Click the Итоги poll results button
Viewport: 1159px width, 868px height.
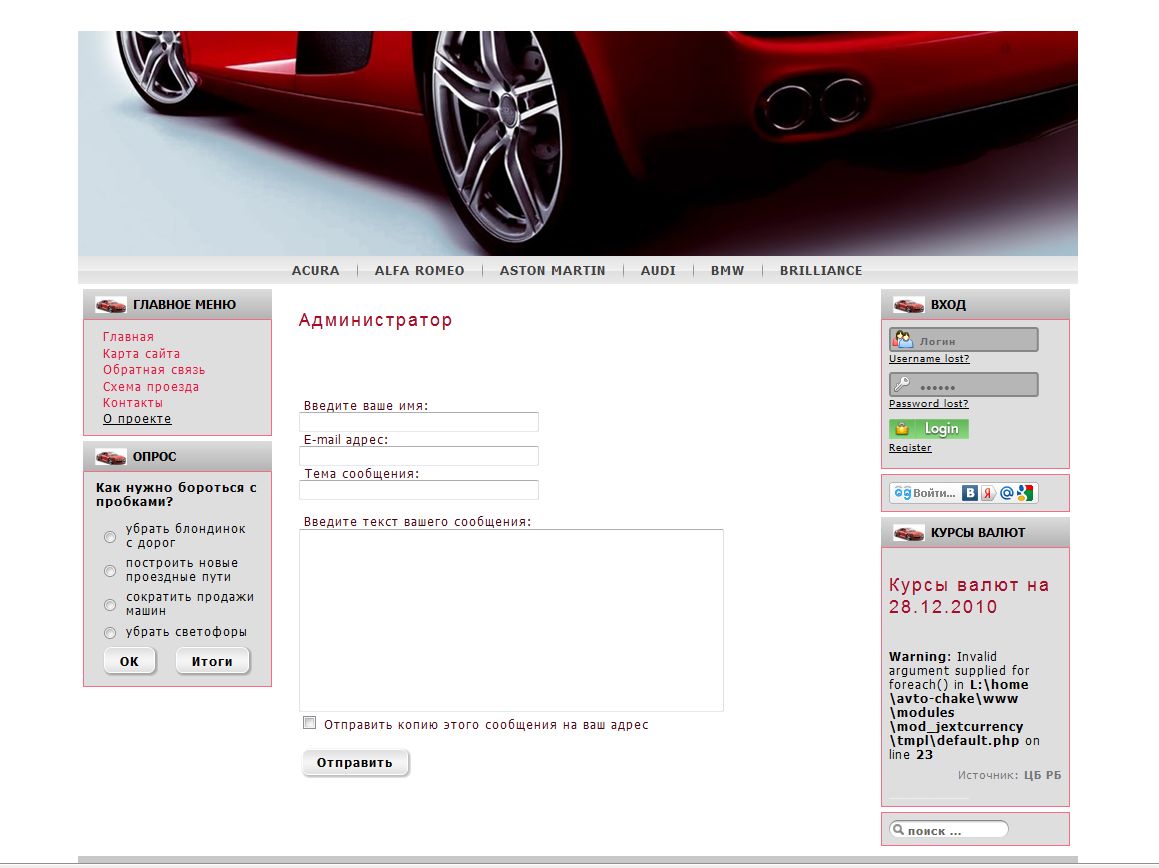pos(212,661)
